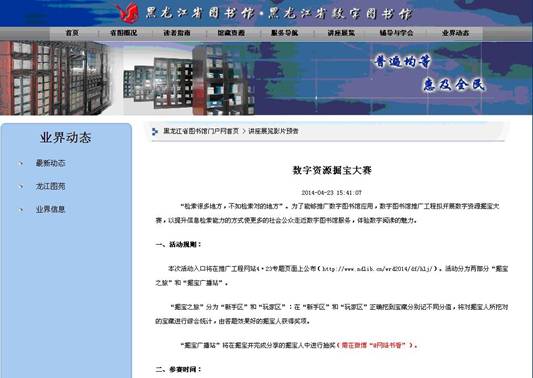Select 讲座展览 navigation item
Image resolution: width=533 pixels, height=378 pixels.
pyautogui.click(x=341, y=33)
